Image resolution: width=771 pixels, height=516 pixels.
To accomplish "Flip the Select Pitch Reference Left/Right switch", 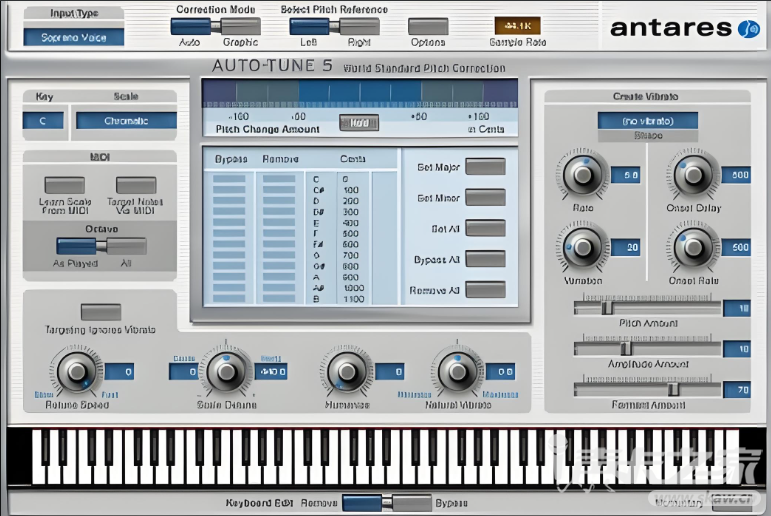I will [334, 26].
